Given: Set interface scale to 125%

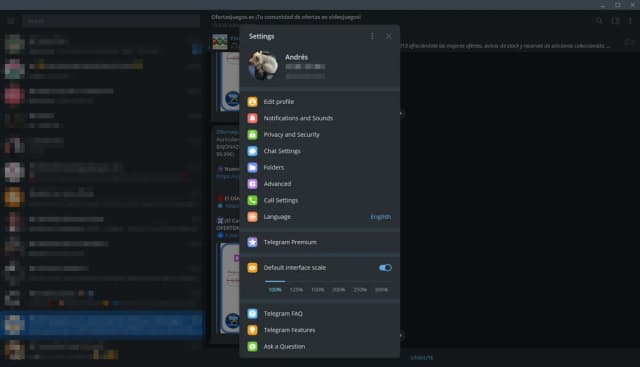Looking at the screenshot, I should 296,290.
